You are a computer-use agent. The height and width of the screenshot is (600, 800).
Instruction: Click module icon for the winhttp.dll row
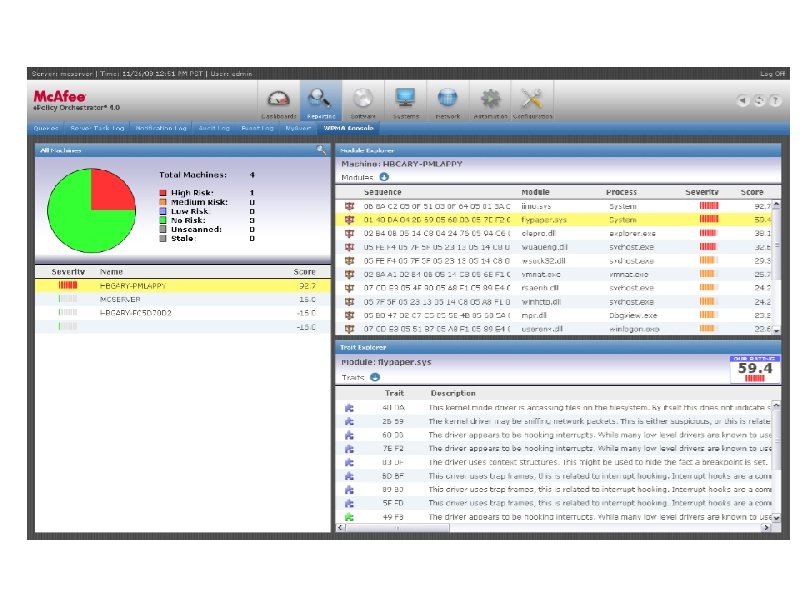(349, 302)
